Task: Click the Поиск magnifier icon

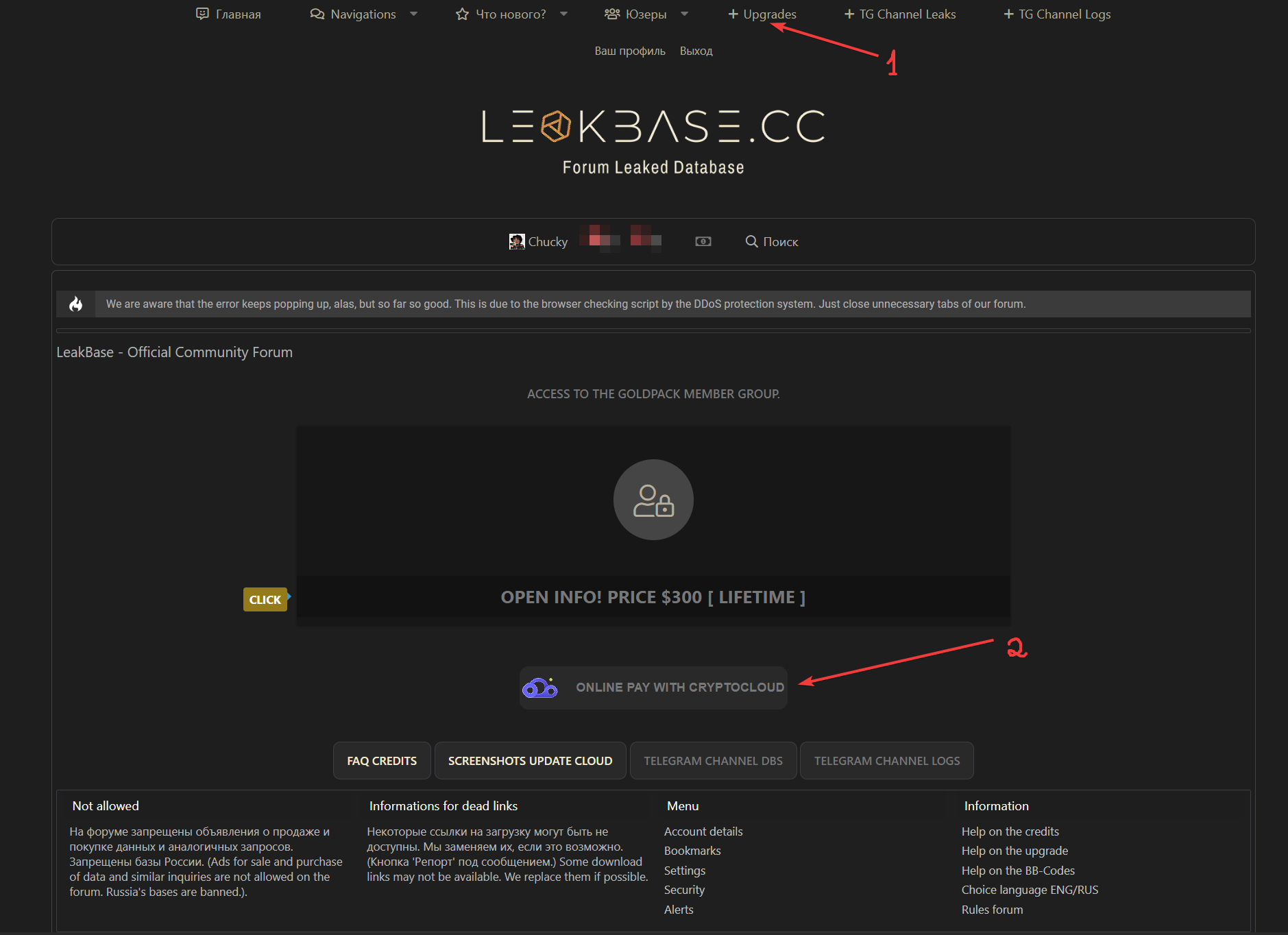Action: click(x=751, y=241)
